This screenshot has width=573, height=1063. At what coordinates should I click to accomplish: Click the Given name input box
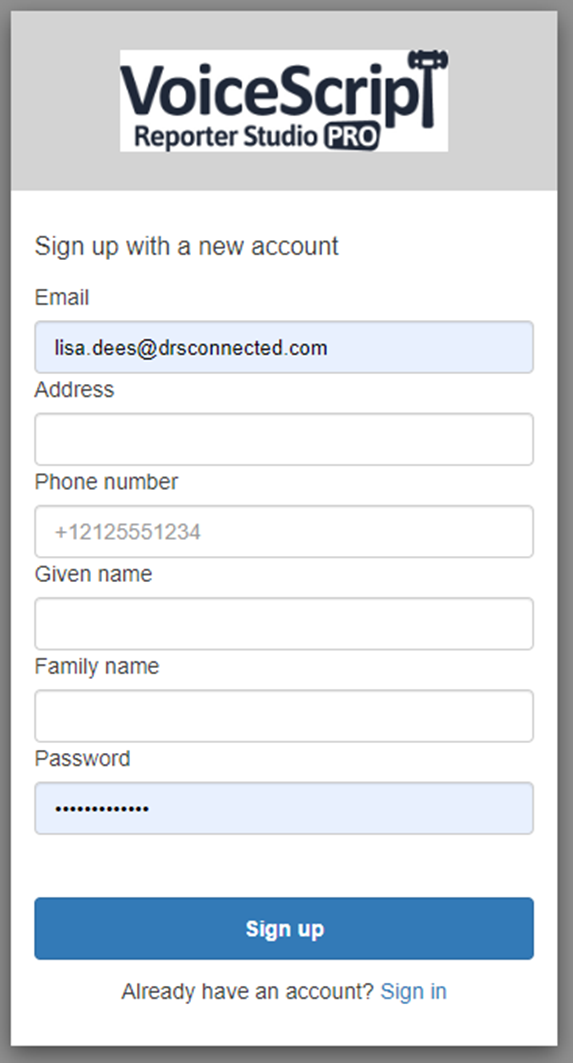(284, 624)
